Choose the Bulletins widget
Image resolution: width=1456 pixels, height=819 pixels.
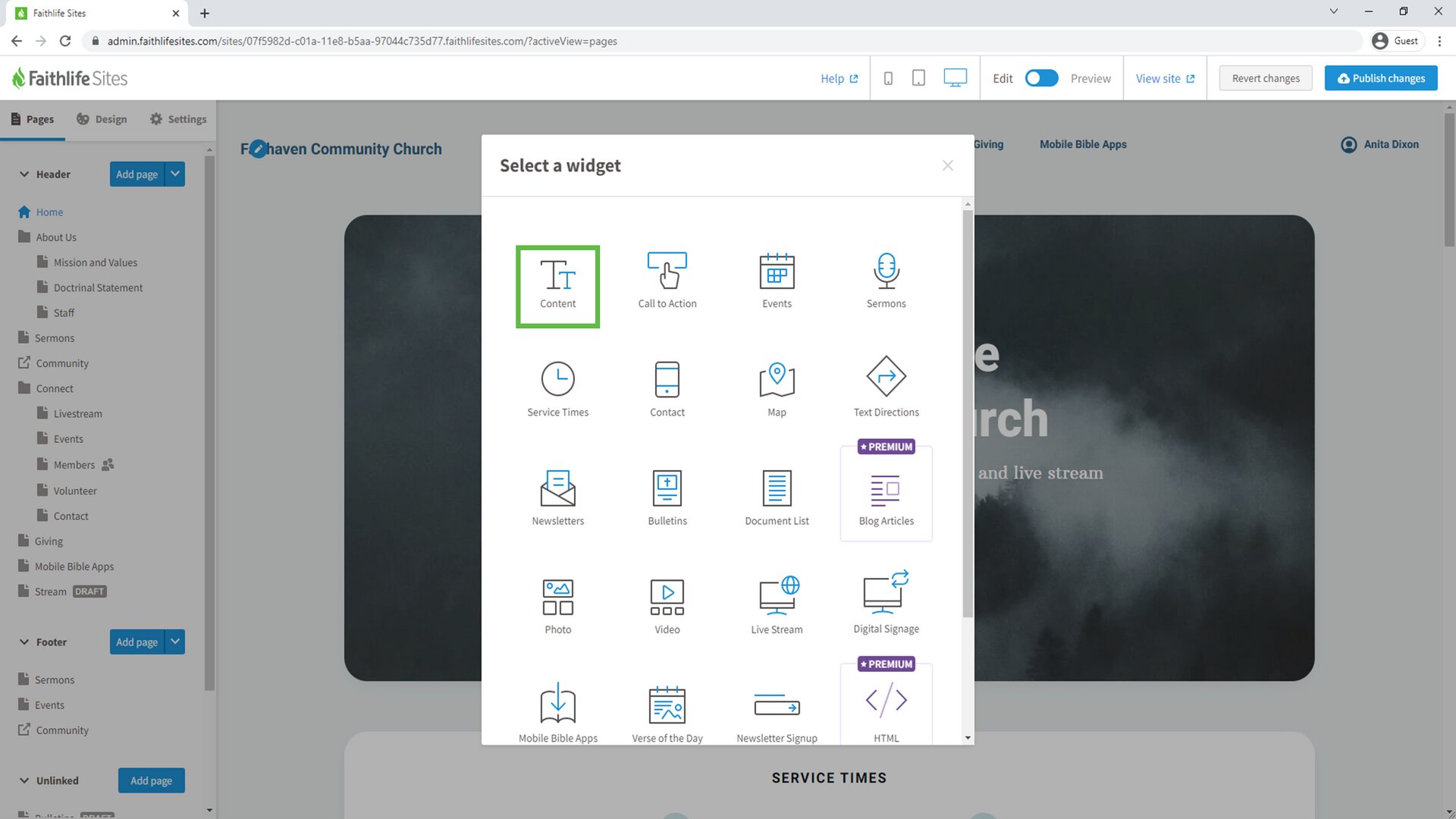coord(667,498)
